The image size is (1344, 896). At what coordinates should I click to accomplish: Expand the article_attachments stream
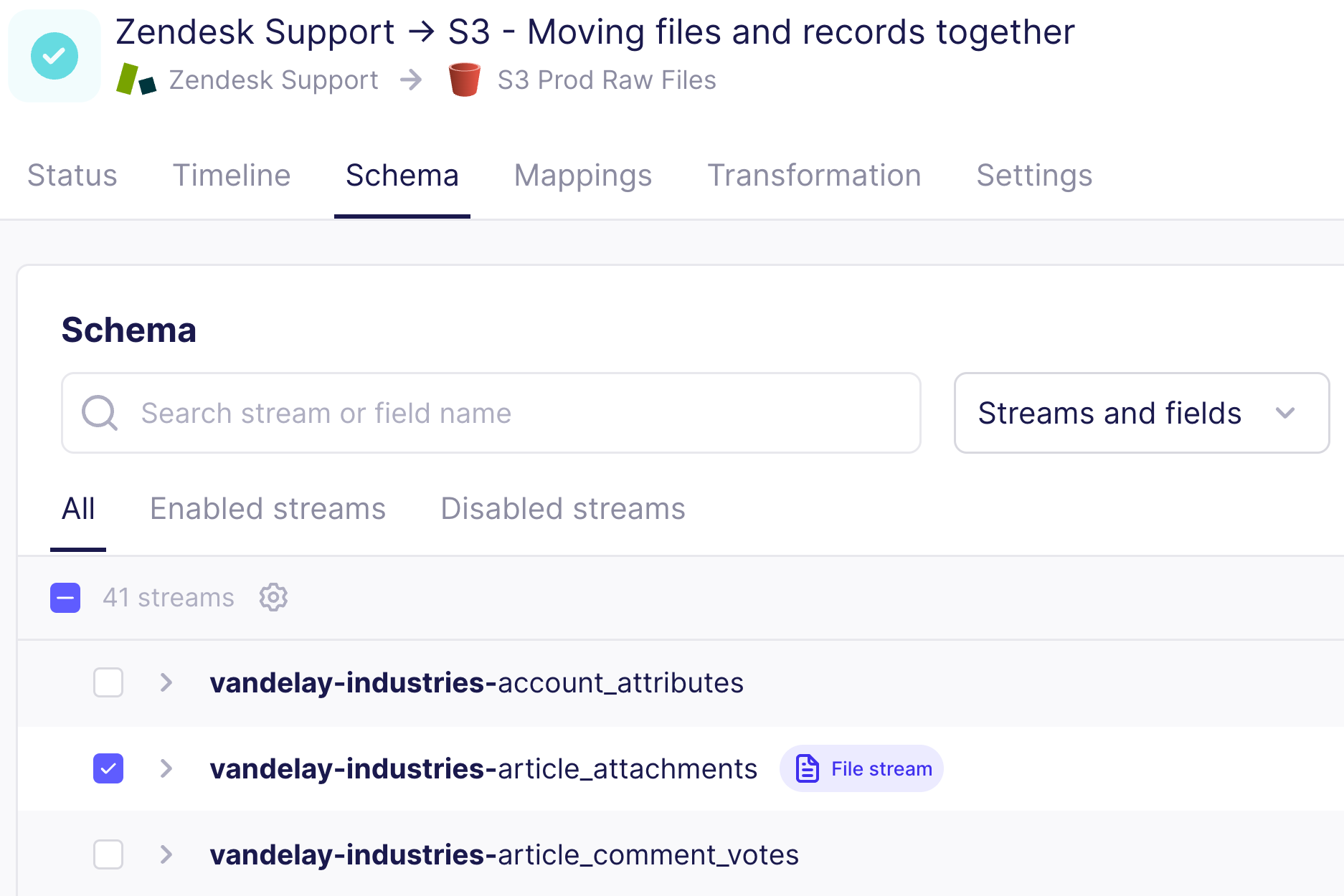(166, 768)
